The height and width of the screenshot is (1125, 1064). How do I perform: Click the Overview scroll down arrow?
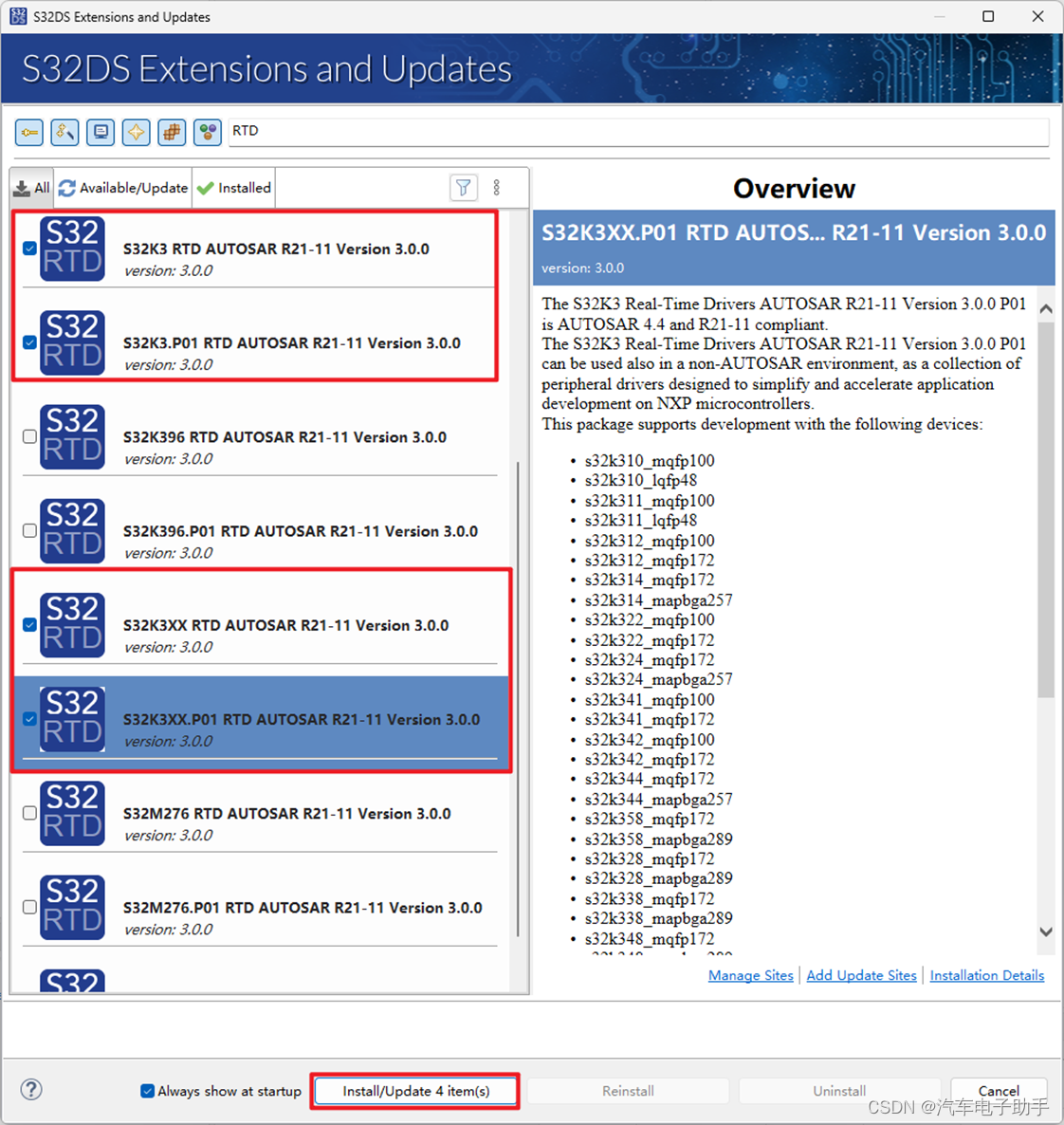coord(1046,931)
